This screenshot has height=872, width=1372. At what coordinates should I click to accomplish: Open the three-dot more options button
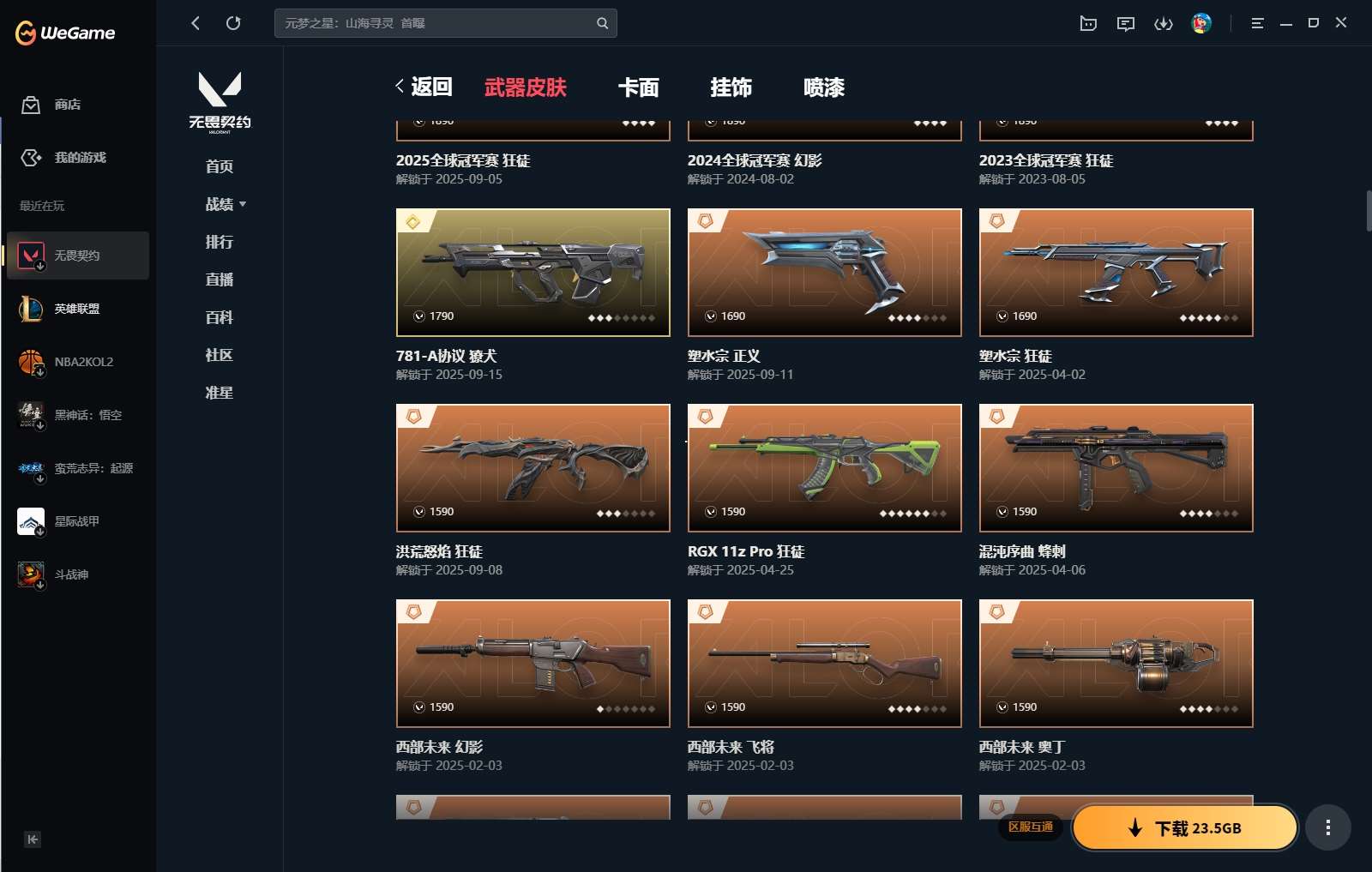(1328, 827)
